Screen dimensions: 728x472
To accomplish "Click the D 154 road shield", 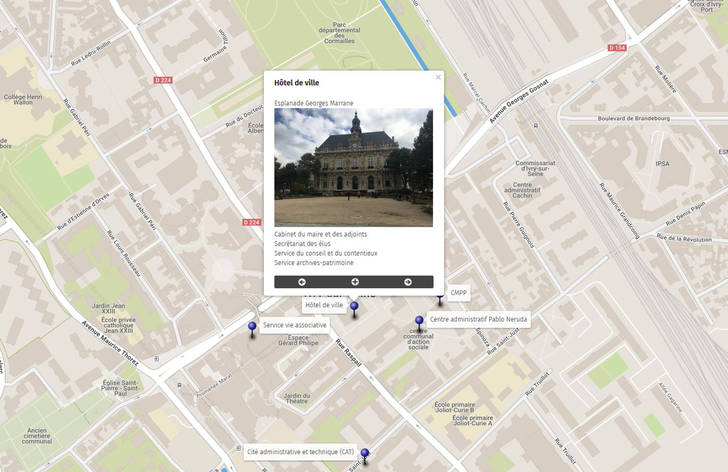I will pyautogui.click(x=617, y=48).
